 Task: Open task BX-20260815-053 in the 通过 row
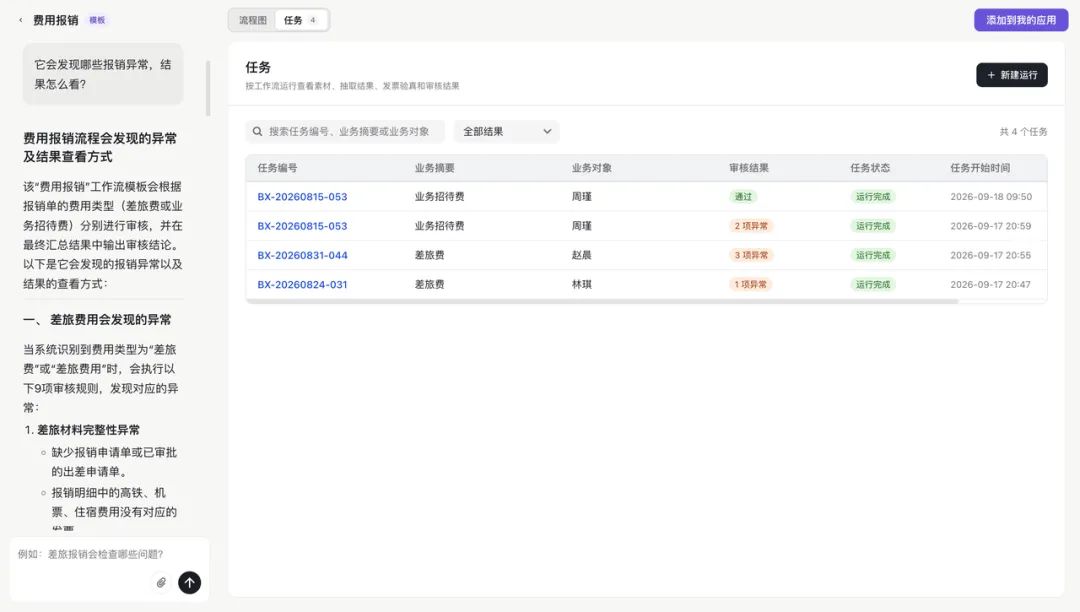[302, 197]
